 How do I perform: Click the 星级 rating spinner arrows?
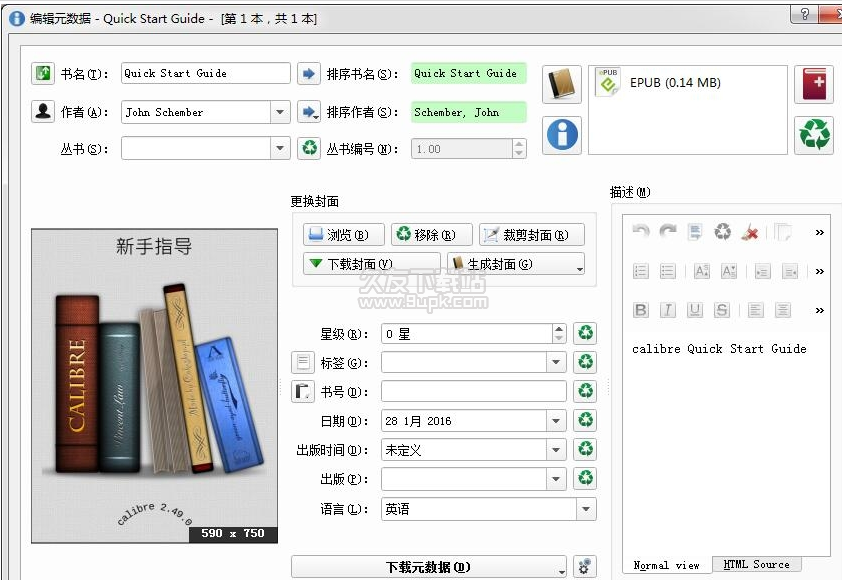point(559,334)
